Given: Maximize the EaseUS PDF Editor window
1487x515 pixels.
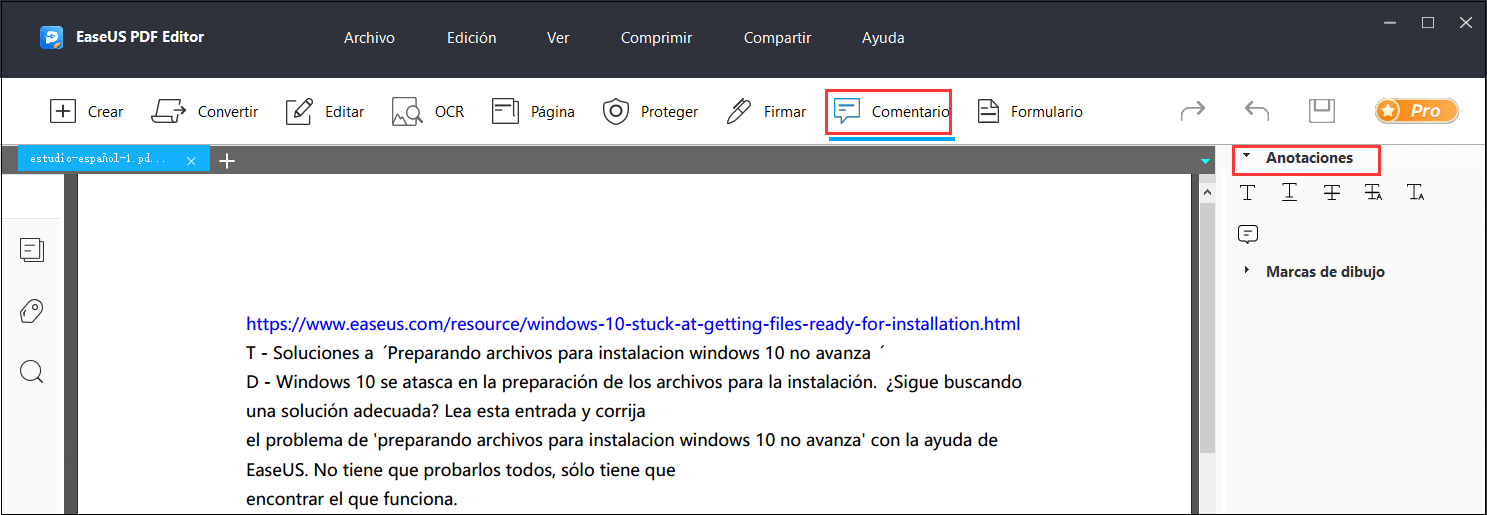Looking at the screenshot, I should [1428, 22].
